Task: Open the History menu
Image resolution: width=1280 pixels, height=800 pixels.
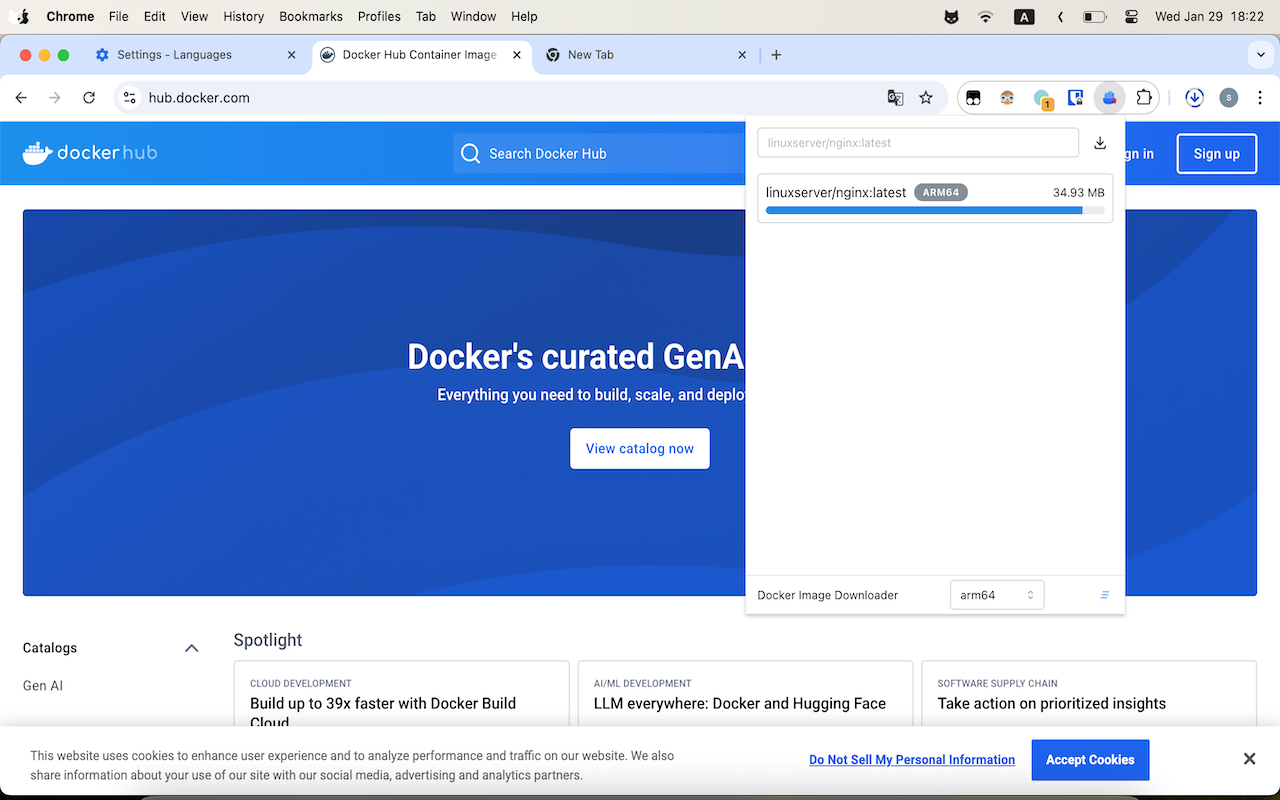Action: 243,16
